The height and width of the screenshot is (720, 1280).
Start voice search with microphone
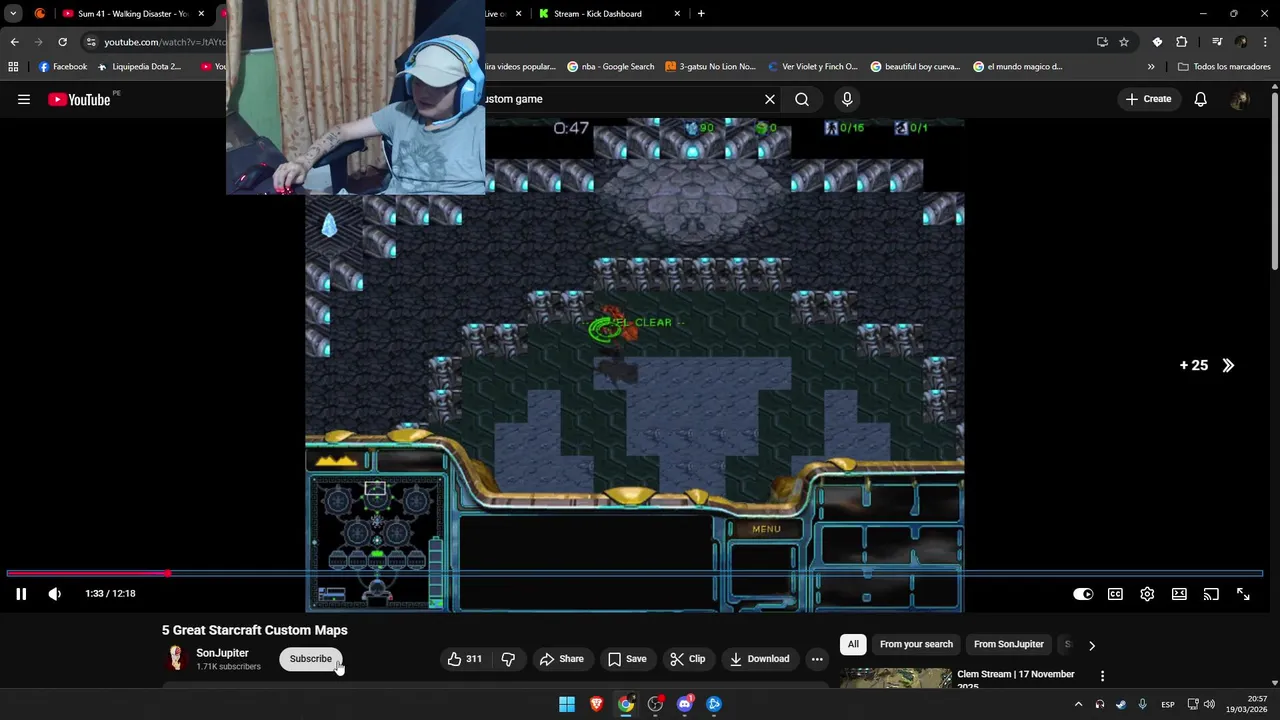coord(847,99)
